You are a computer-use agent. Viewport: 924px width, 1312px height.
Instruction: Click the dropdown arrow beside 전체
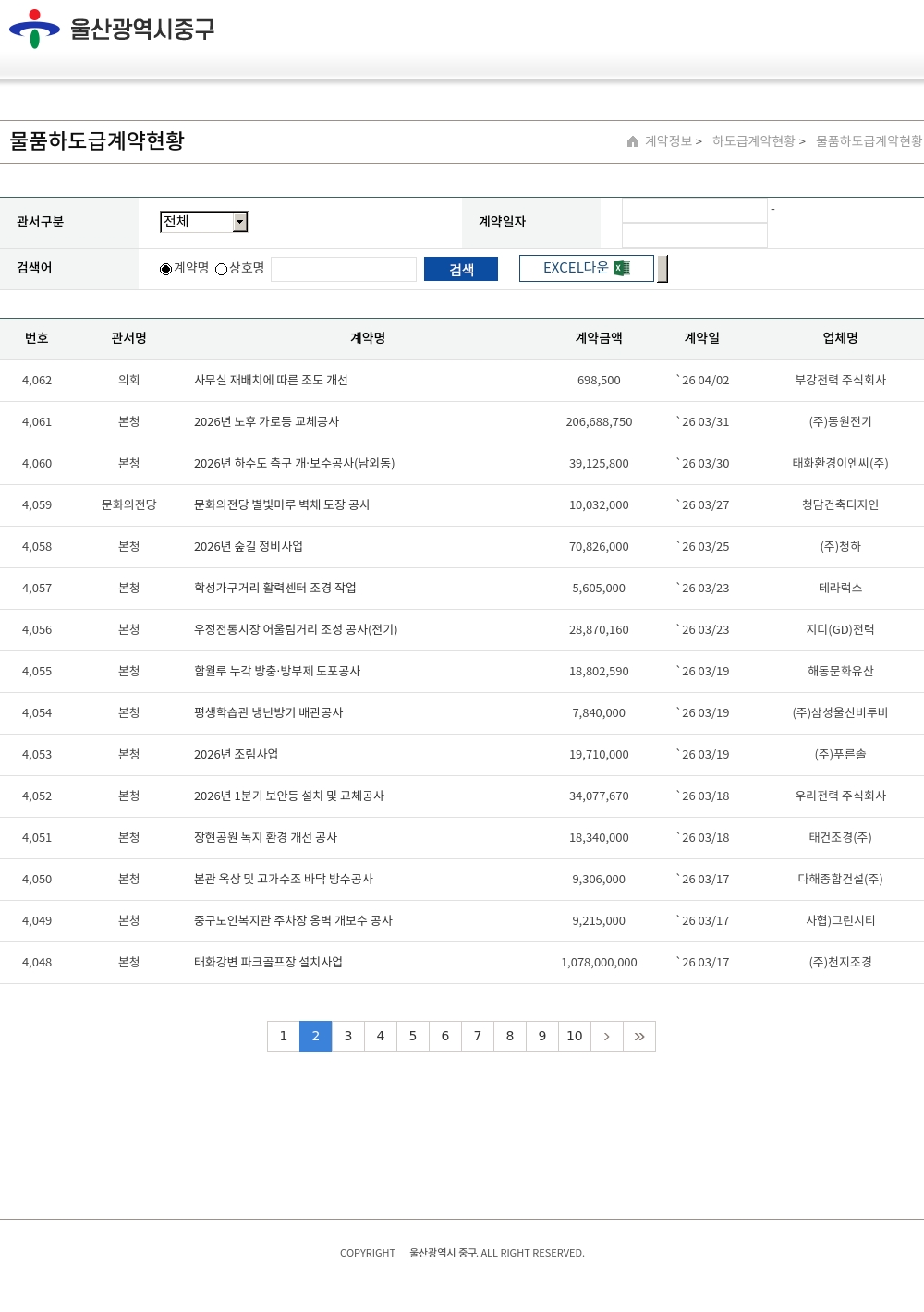click(x=240, y=222)
